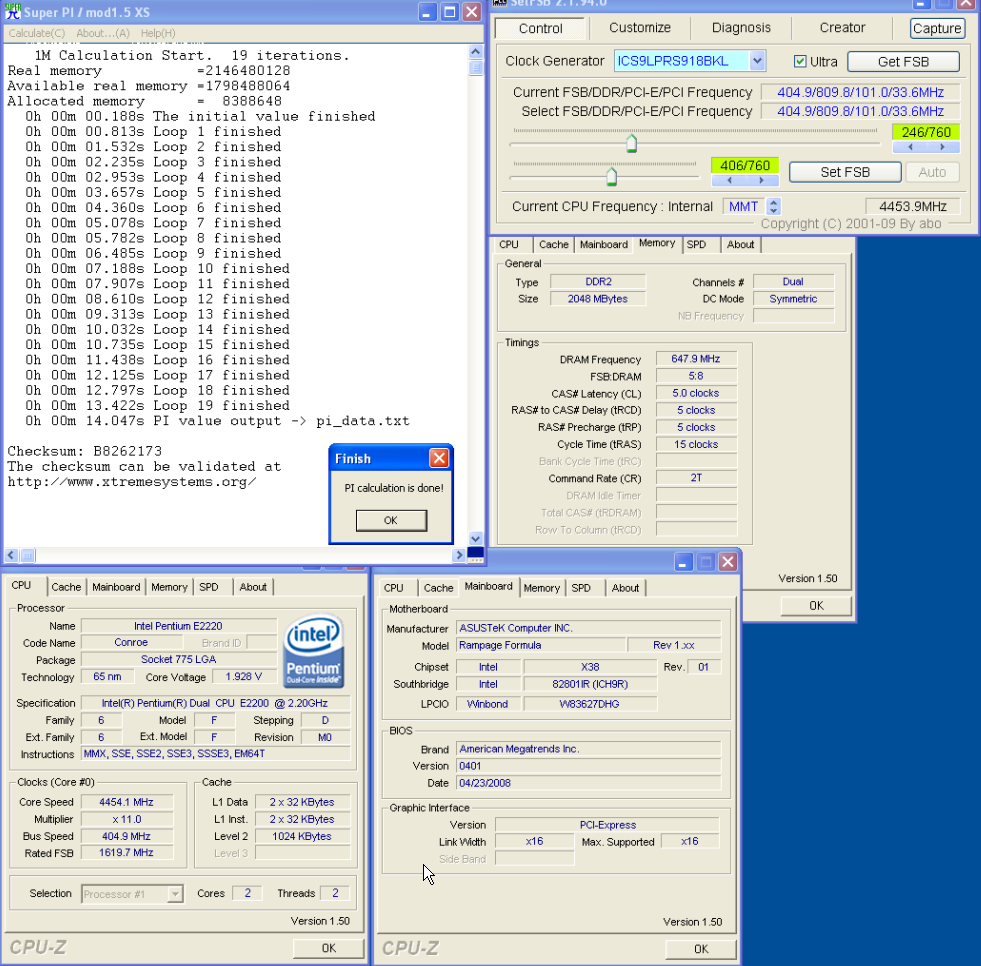981x966 pixels.
Task: Click the MMT frequency mode spinner
Action: [x=774, y=206]
